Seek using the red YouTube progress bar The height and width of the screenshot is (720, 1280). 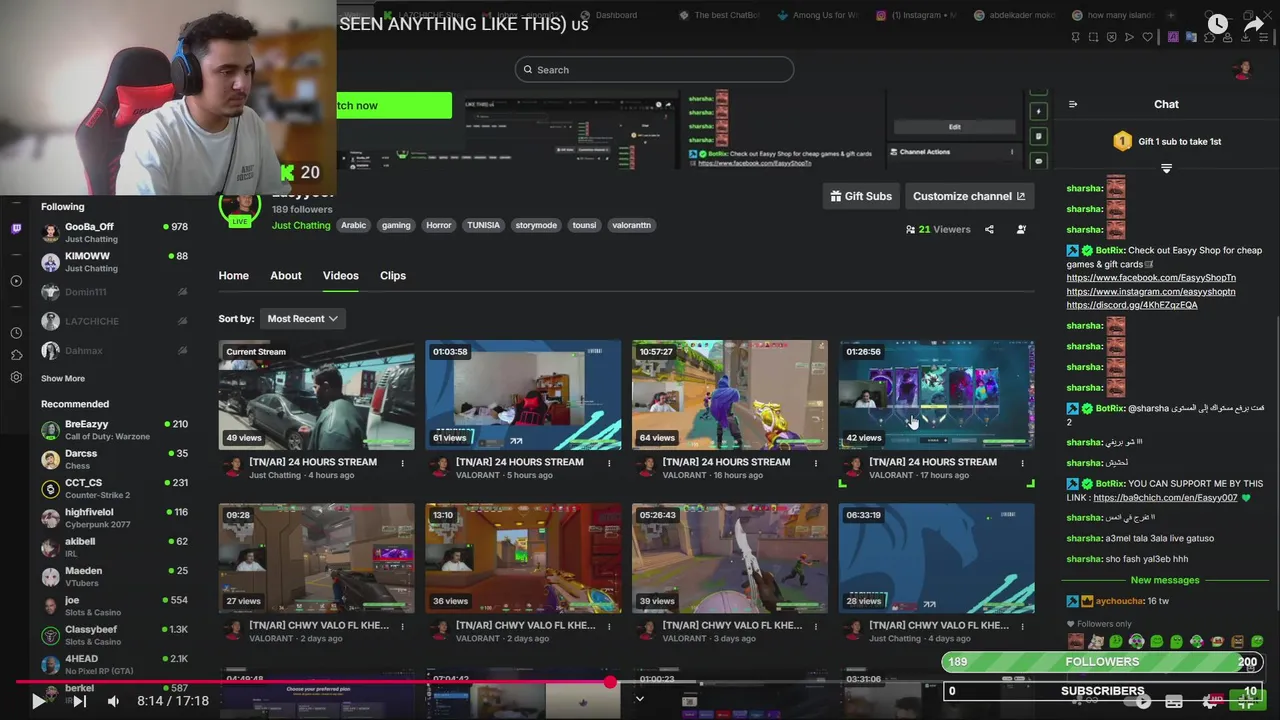pos(312,682)
